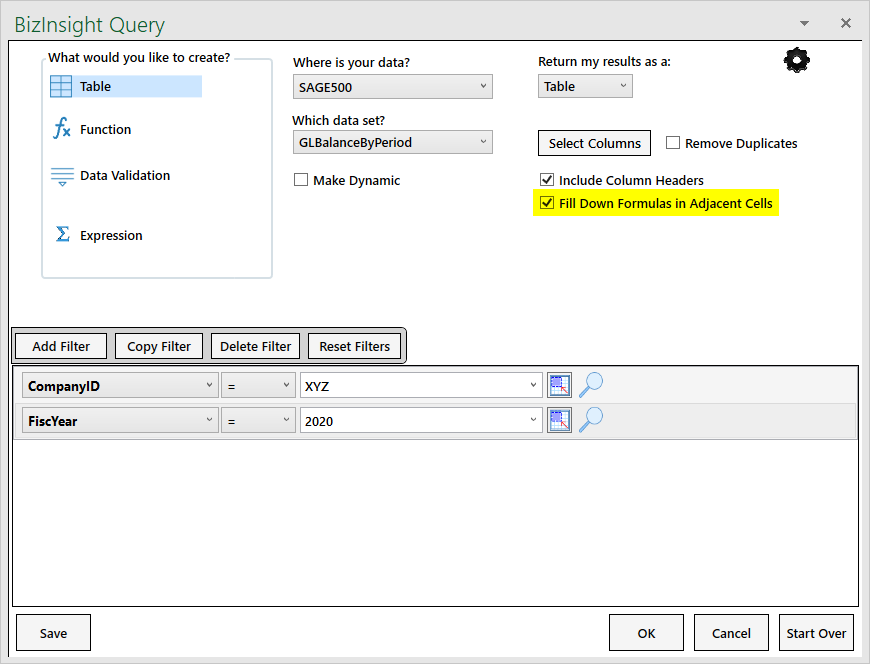Screen dimensions: 870x664
Task: Open operator dropdown in FiscYear row
Action: 259,420
